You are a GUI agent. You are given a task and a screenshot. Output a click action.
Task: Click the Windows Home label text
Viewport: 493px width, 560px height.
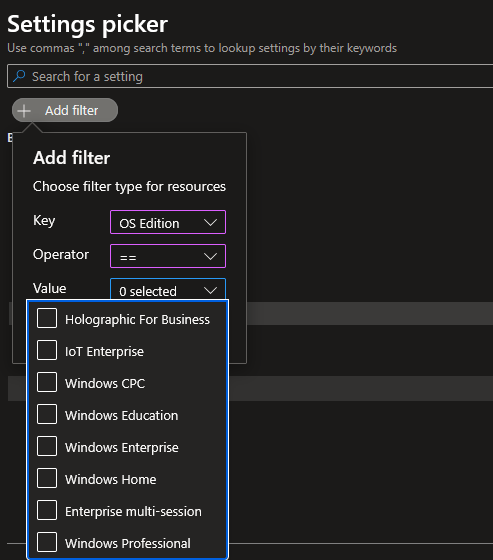click(111, 480)
